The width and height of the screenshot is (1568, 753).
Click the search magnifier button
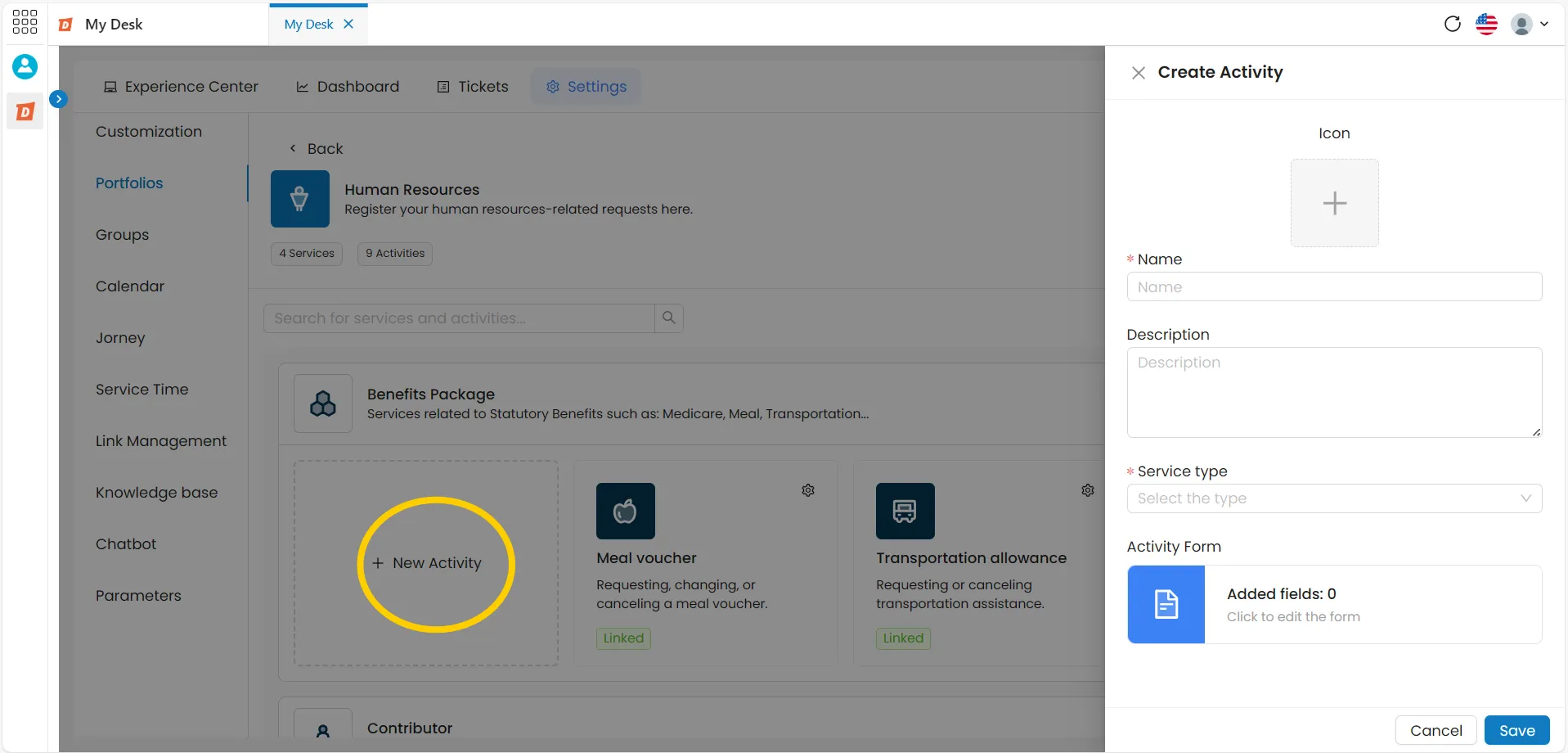[669, 318]
